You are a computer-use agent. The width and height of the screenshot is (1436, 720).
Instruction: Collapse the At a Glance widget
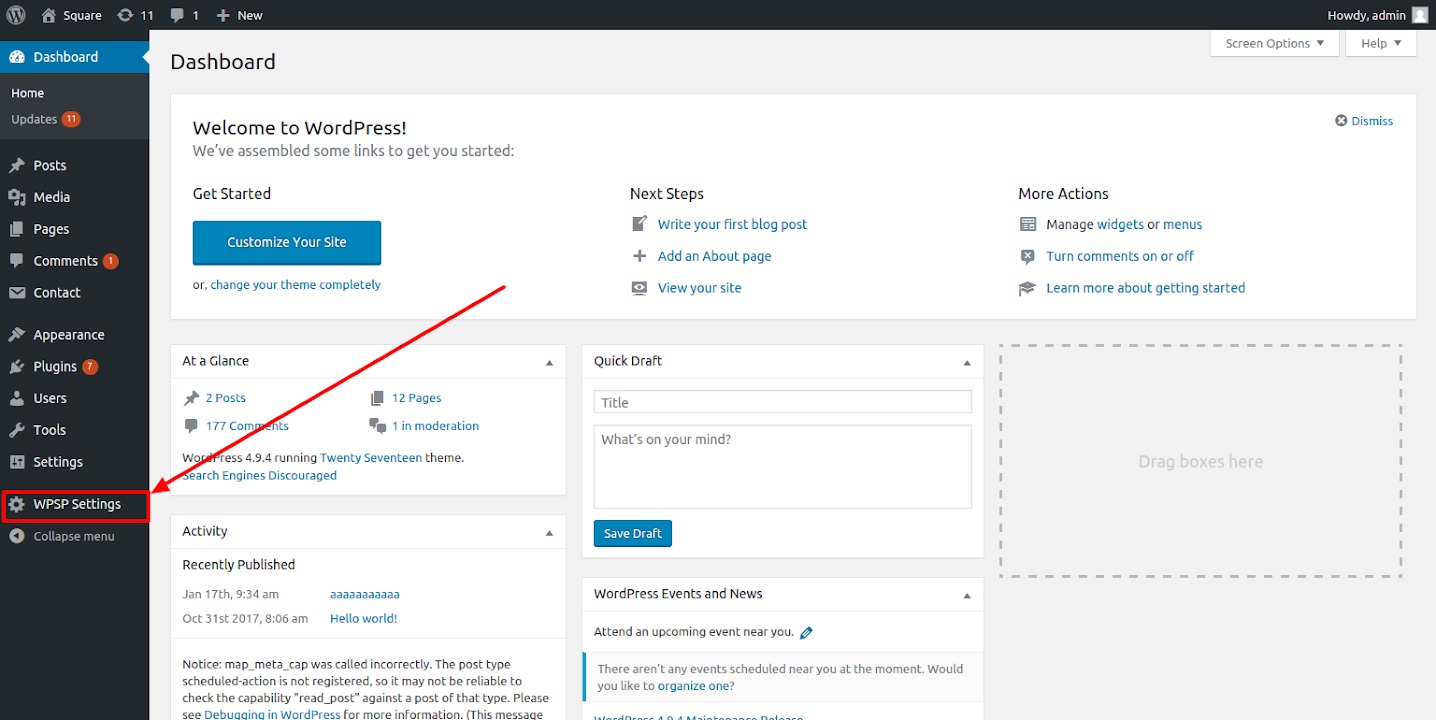pos(549,362)
